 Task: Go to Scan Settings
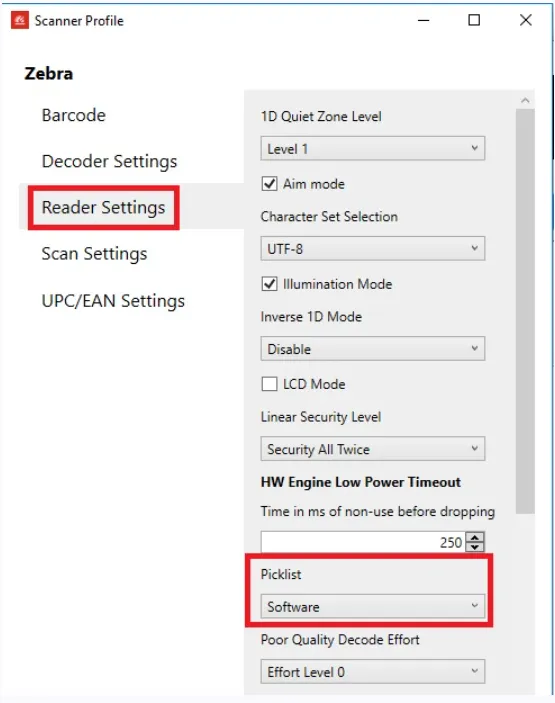click(x=94, y=254)
